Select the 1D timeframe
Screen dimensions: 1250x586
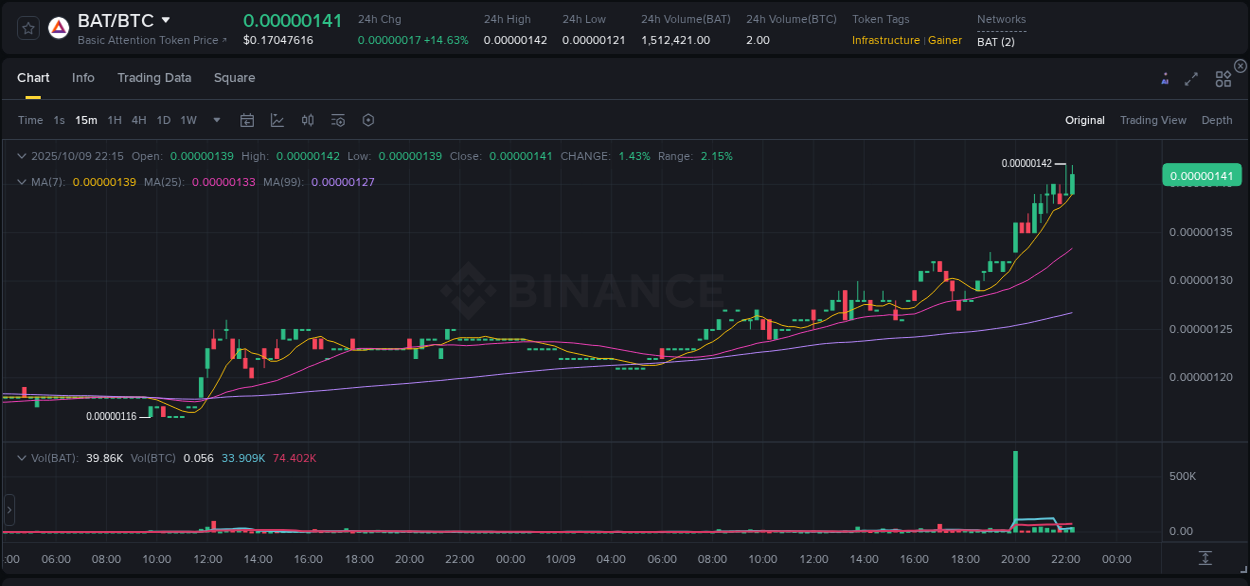click(162, 120)
